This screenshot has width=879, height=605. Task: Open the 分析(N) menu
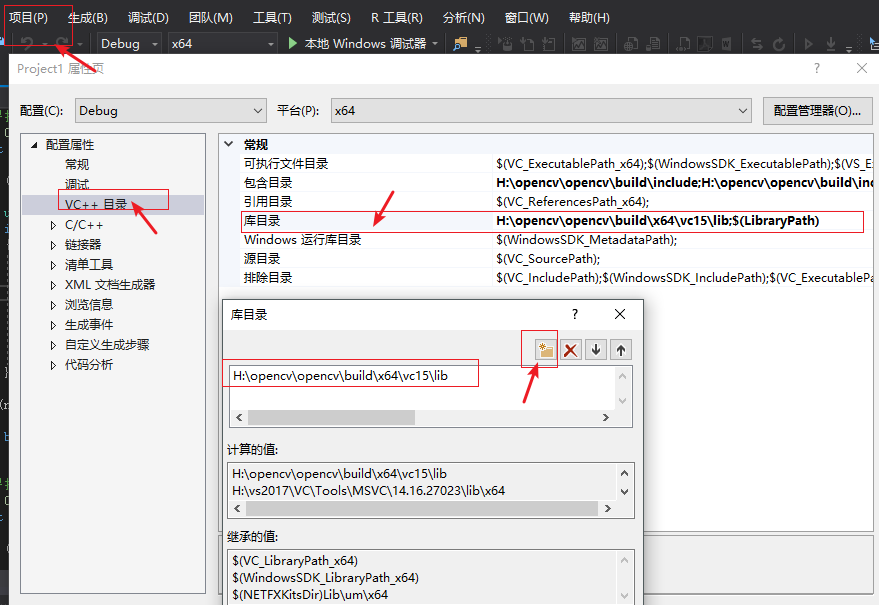click(x=463, y=17)
